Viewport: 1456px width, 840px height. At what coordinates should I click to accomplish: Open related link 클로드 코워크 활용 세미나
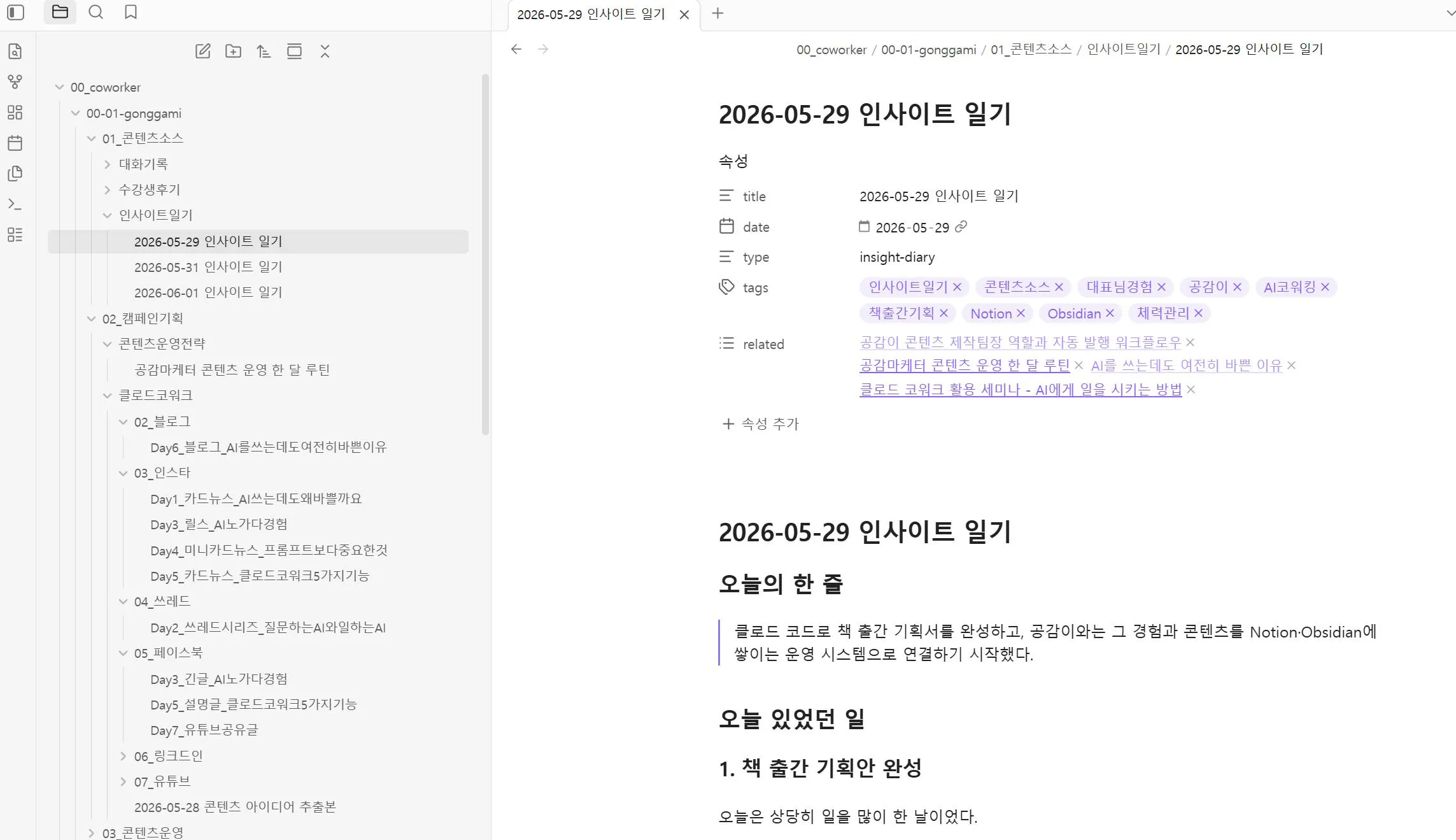(1021, 390)
